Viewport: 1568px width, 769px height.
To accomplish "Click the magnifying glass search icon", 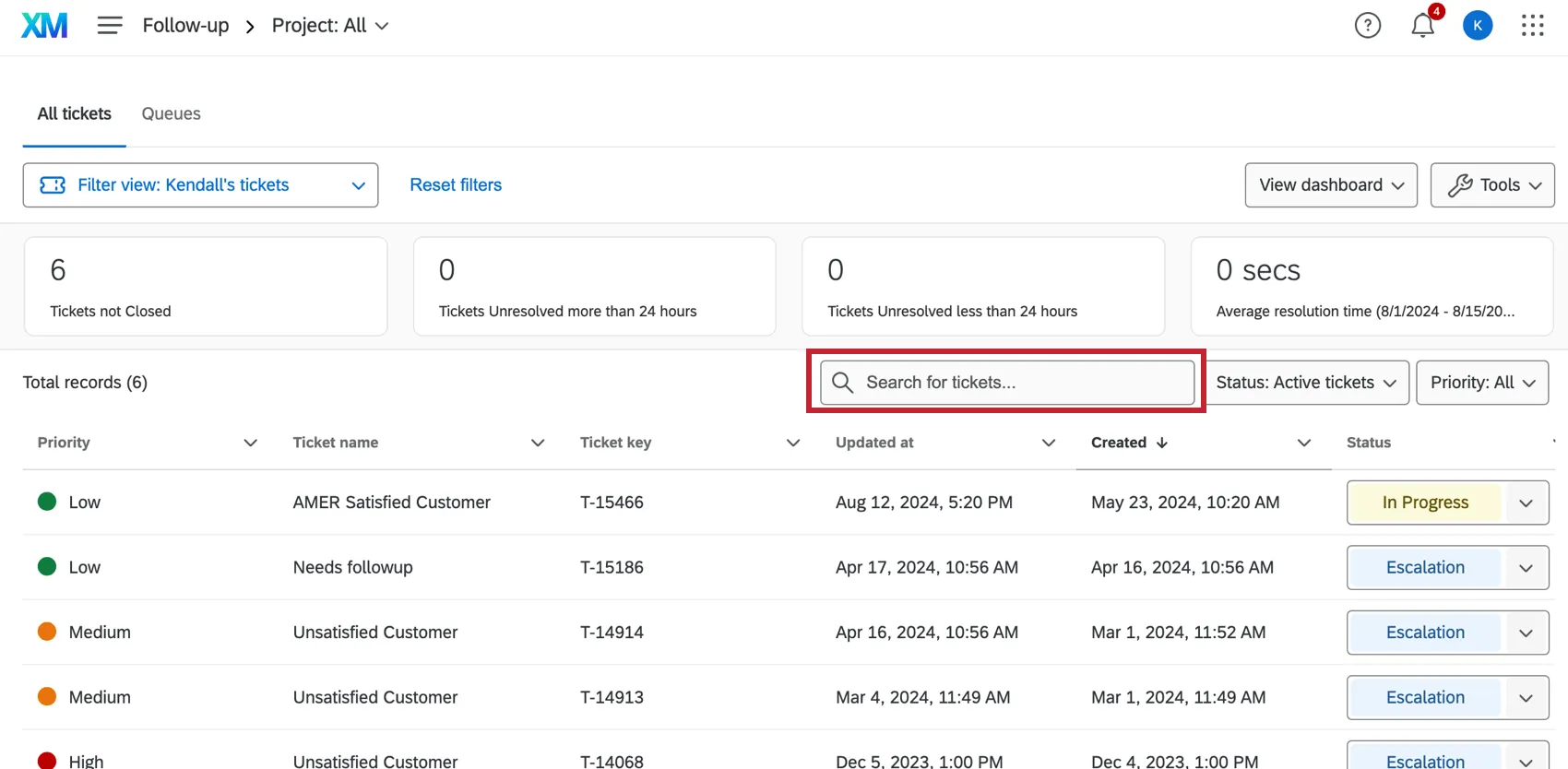I will pos(842,383).
